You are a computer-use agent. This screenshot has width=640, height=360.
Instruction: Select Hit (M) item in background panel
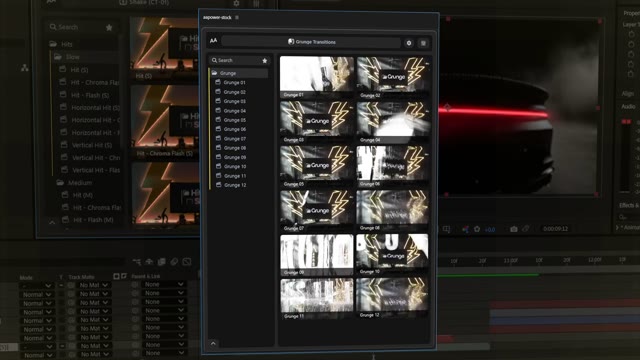click(78, 195)
